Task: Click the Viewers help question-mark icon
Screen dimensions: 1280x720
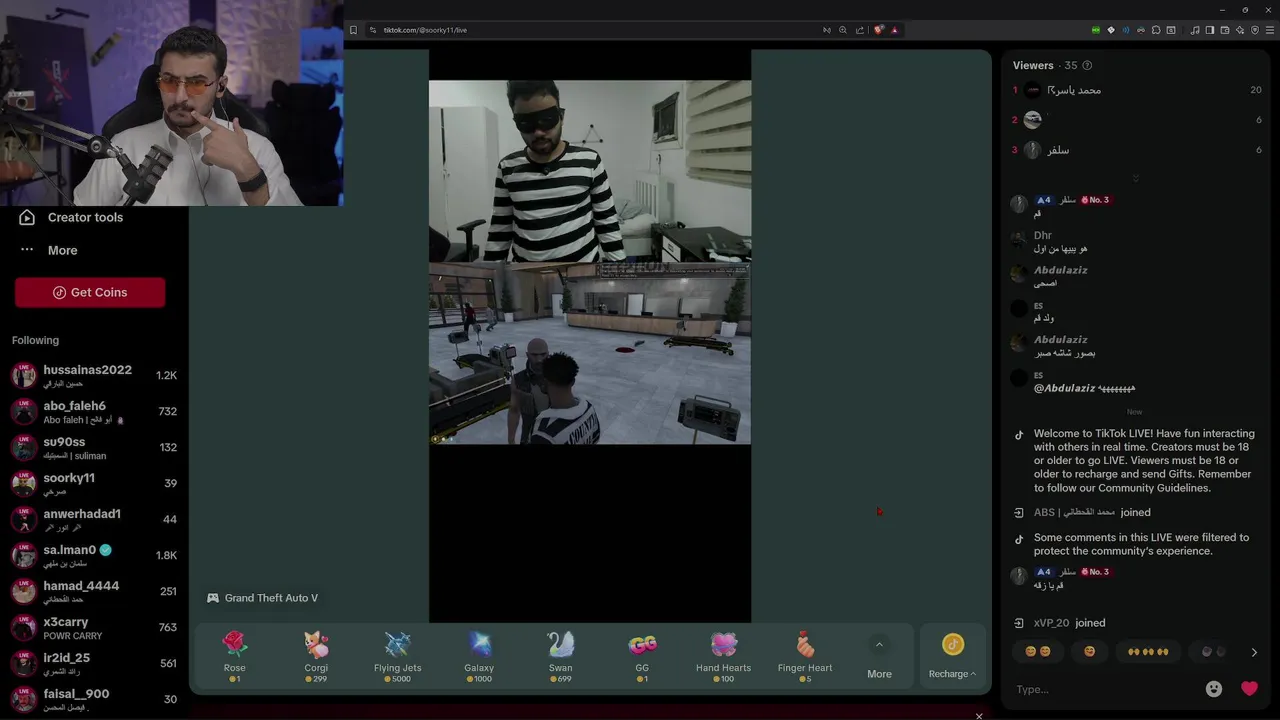Action: tap(1087, 66)
